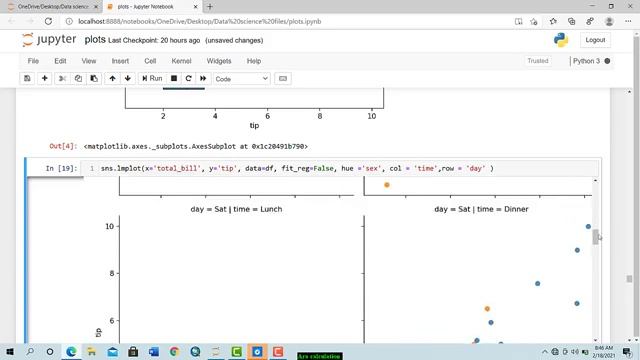Open the Favorites list icon
This screenshot has width=640, height=360.
553,21
